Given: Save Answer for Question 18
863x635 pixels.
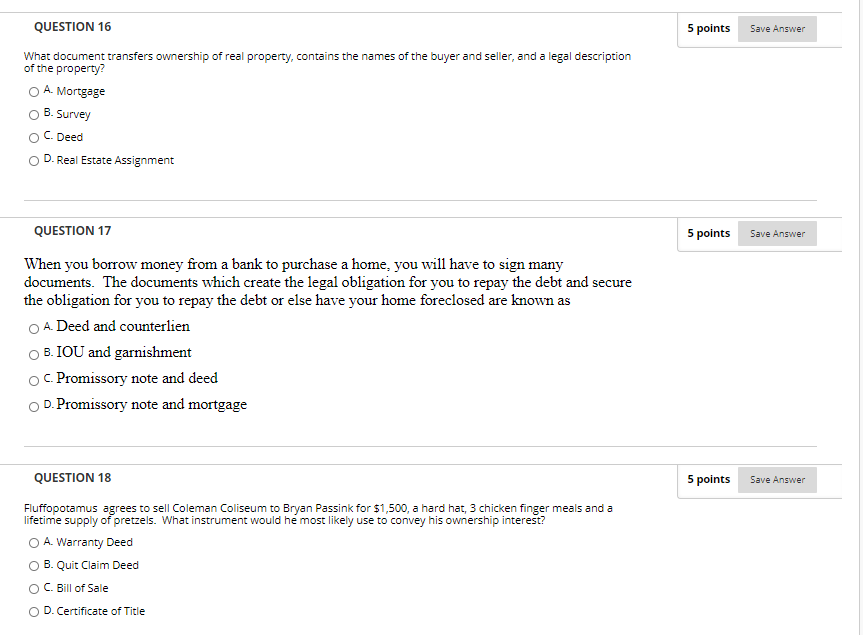Looking at the screenshot, I should coord(777,479).
